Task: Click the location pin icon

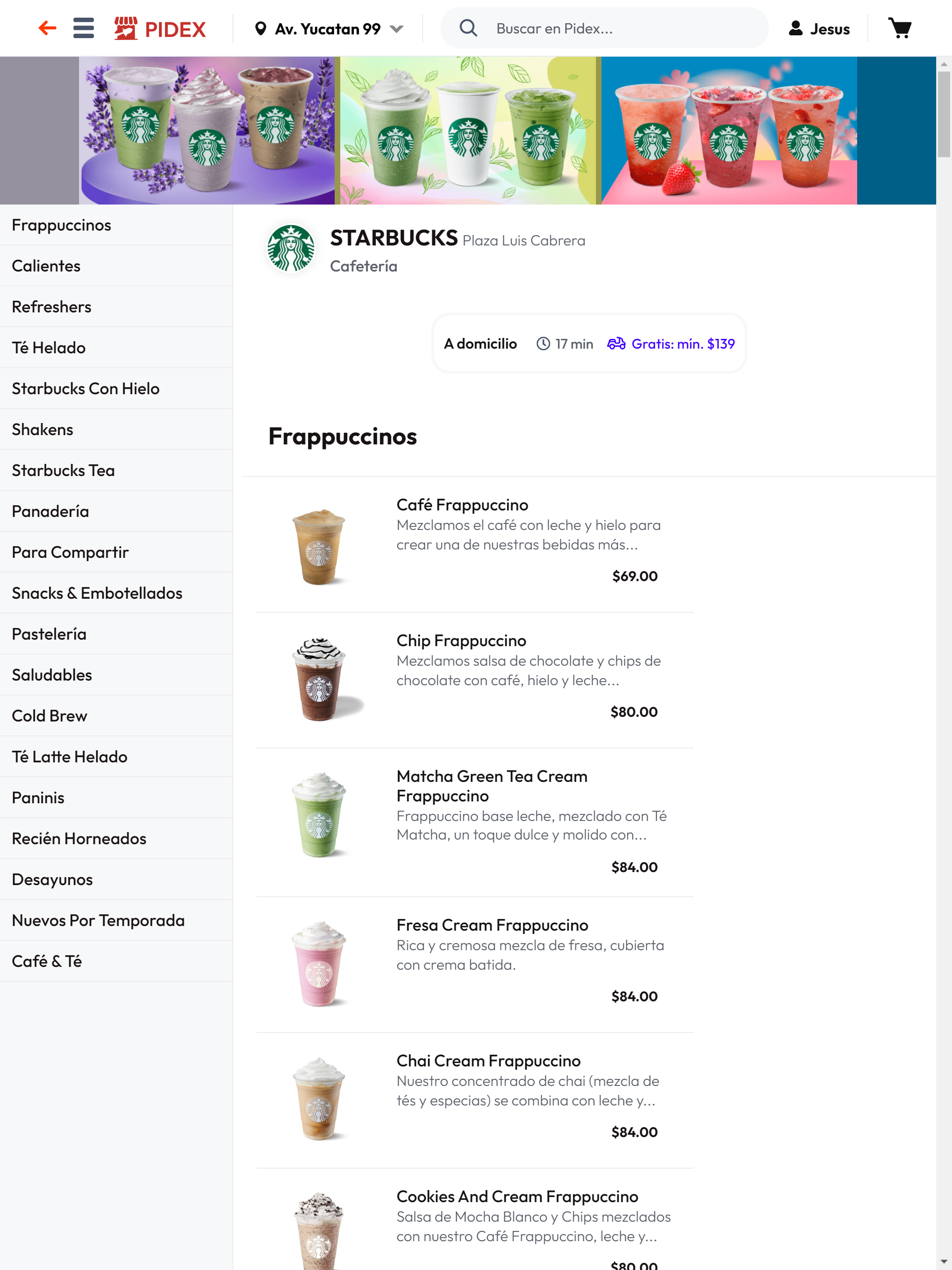Action: coord(261,29)
